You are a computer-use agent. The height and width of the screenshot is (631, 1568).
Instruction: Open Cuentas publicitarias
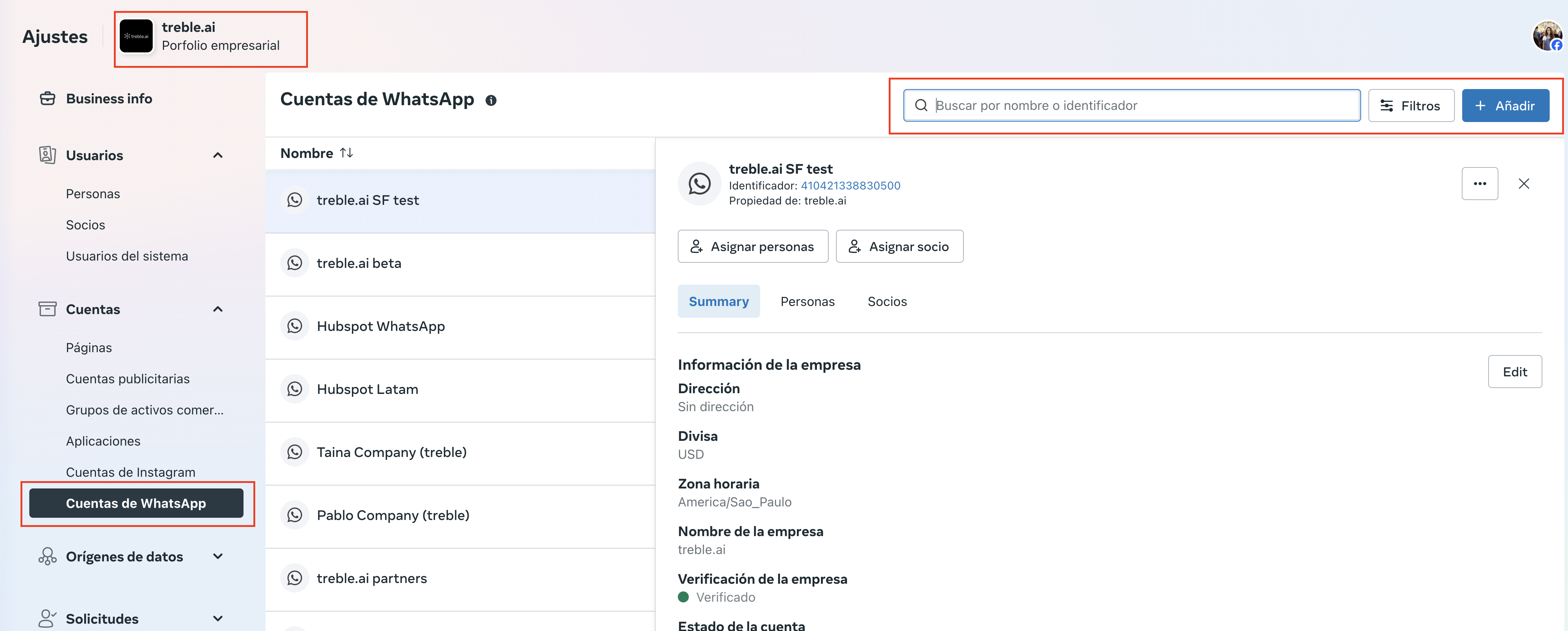(128, 379)
